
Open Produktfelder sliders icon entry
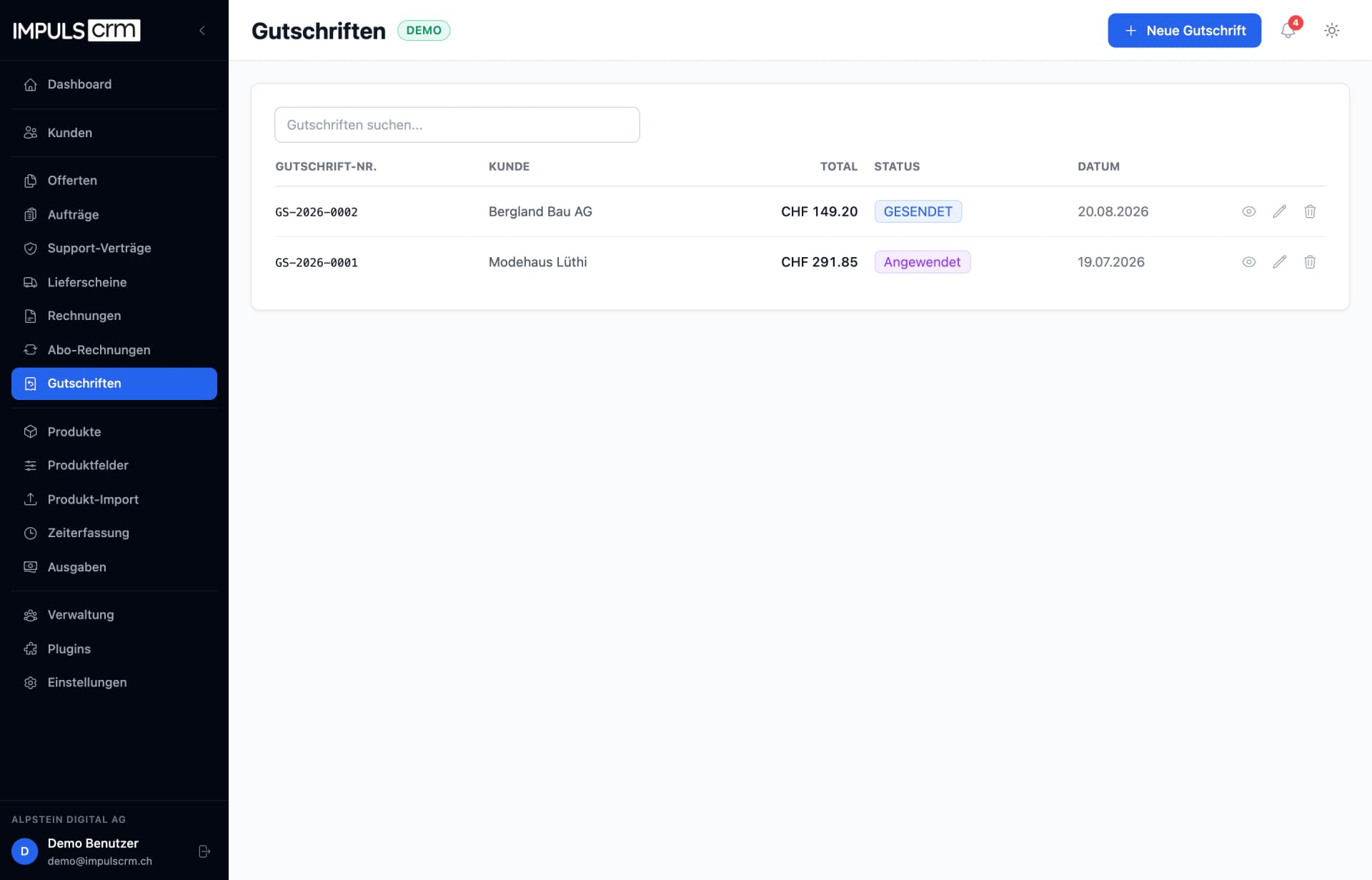tap(114, 465)
